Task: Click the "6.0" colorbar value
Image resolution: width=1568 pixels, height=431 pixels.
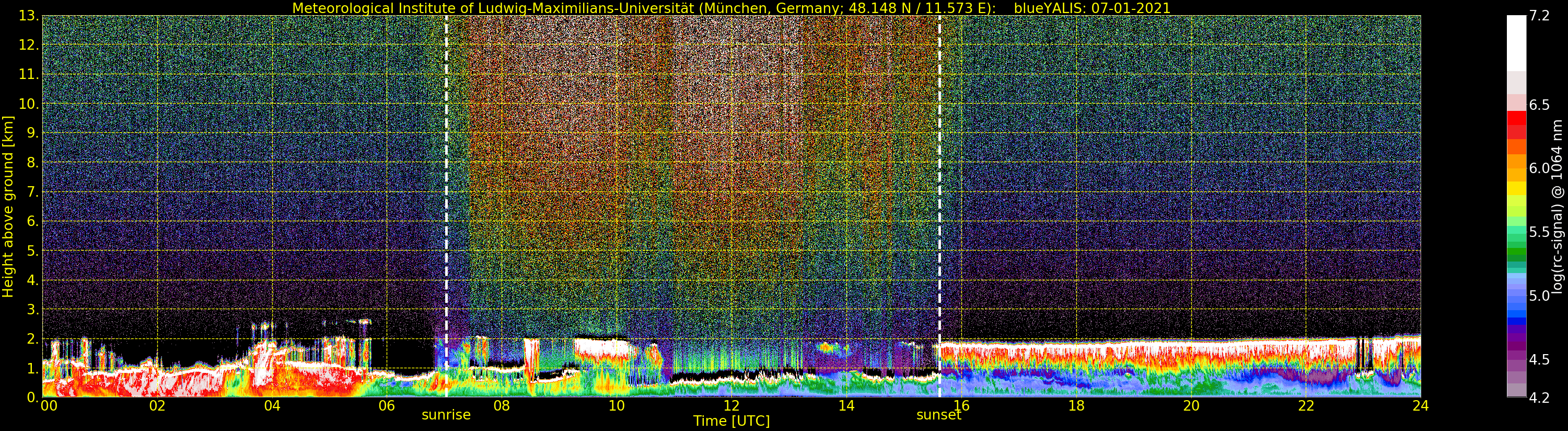Action: coord(1539,168)
